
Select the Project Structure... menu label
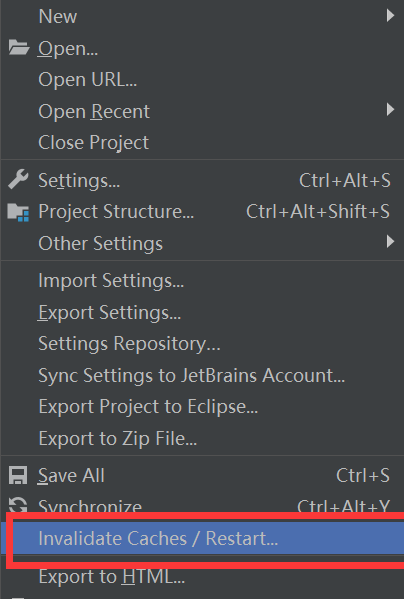[116, 212]
